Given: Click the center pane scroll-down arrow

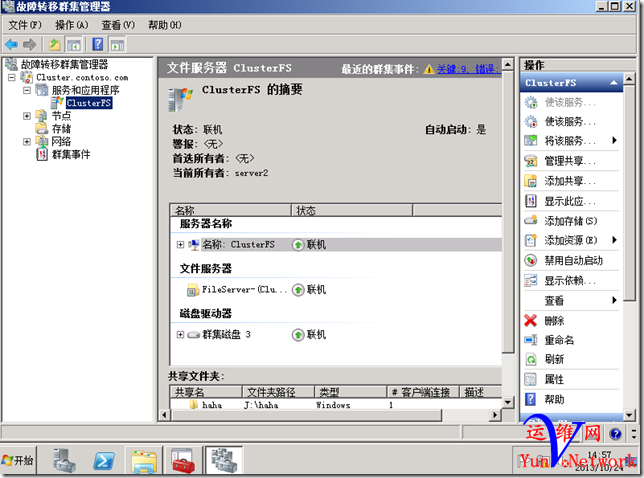Looking at the screenshot, I should tap(508, 402).
